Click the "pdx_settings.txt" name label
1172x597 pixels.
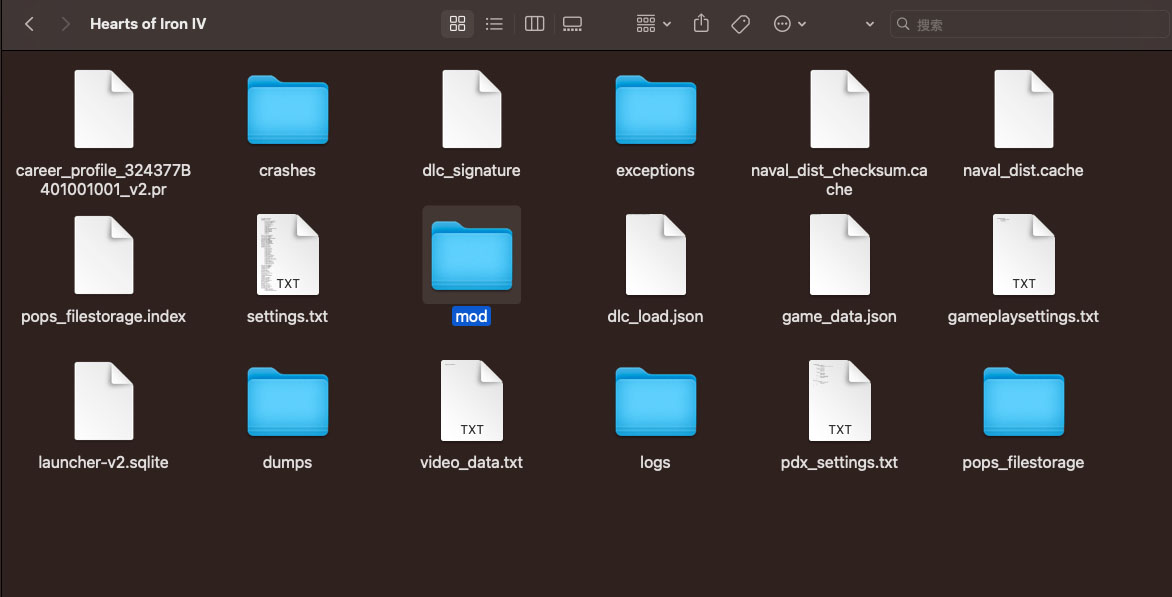[x=839, y=463]
